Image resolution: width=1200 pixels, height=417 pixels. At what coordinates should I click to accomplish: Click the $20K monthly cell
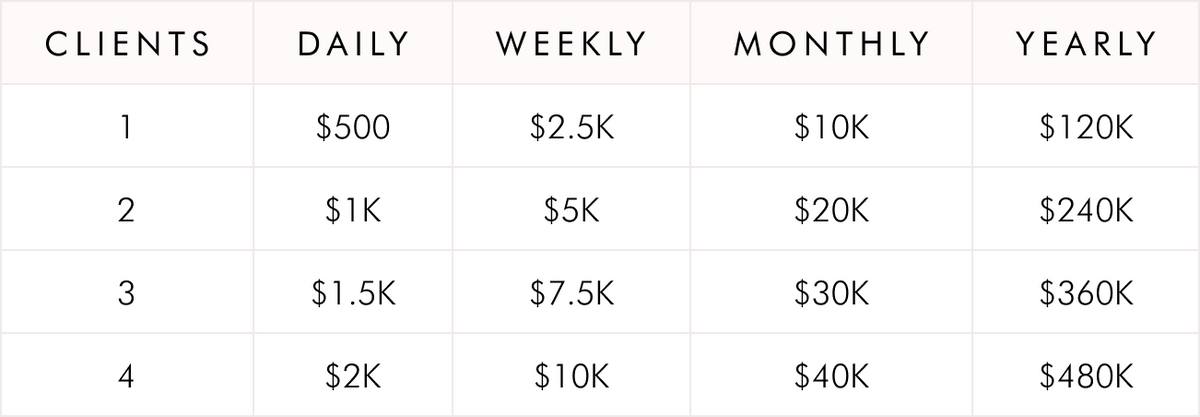coord(832,211)
